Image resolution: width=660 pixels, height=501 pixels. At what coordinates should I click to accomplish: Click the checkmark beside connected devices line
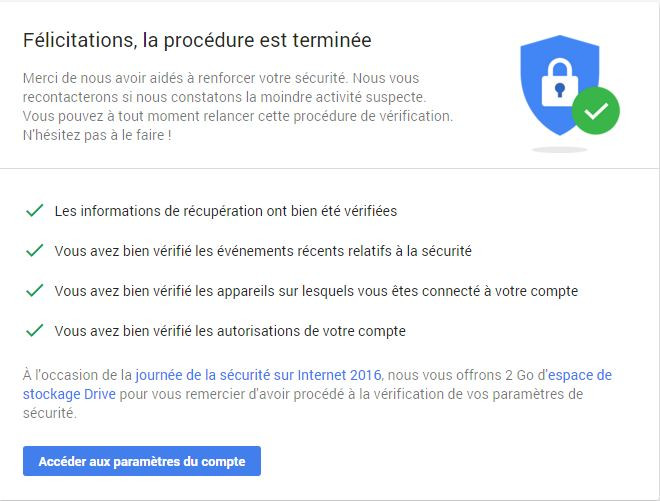(35, 291)
